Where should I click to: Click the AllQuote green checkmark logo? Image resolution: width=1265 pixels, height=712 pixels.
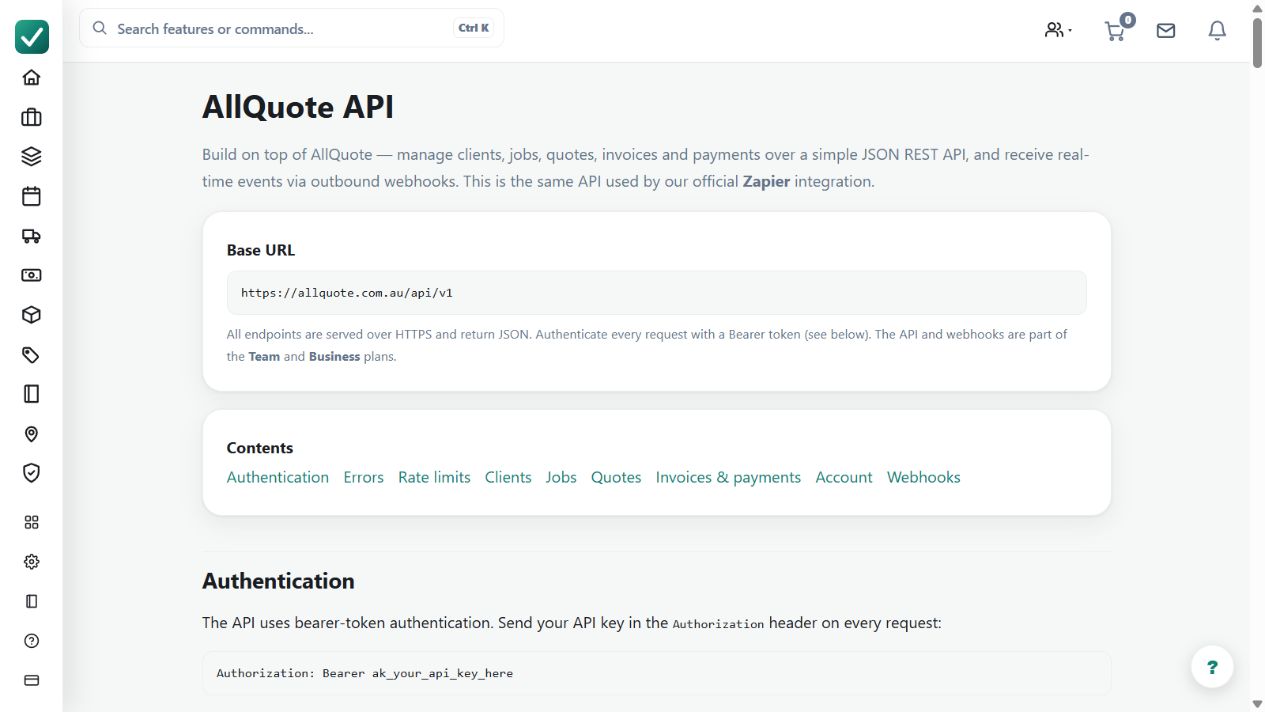click(32, 37)
